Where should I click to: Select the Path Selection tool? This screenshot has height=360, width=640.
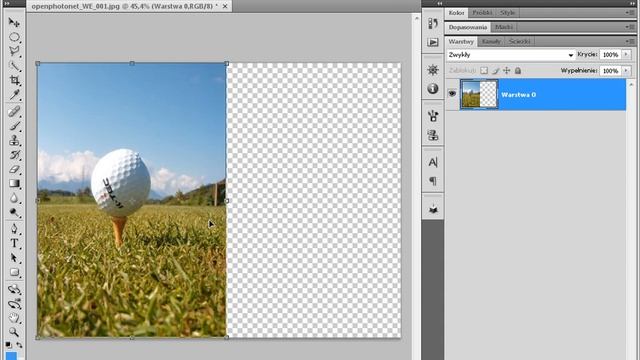pos(14,258)
